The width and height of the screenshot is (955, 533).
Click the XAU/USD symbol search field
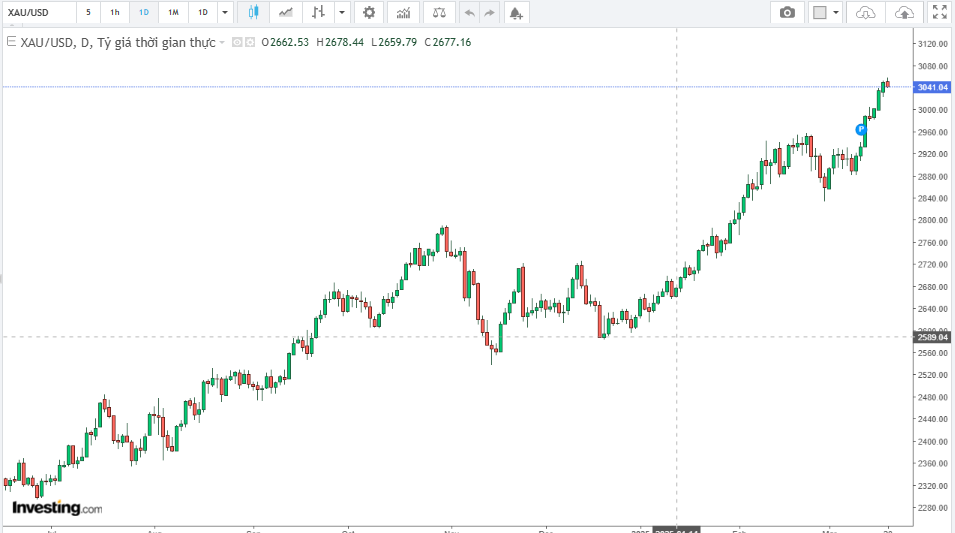click(x=38, y=13)
